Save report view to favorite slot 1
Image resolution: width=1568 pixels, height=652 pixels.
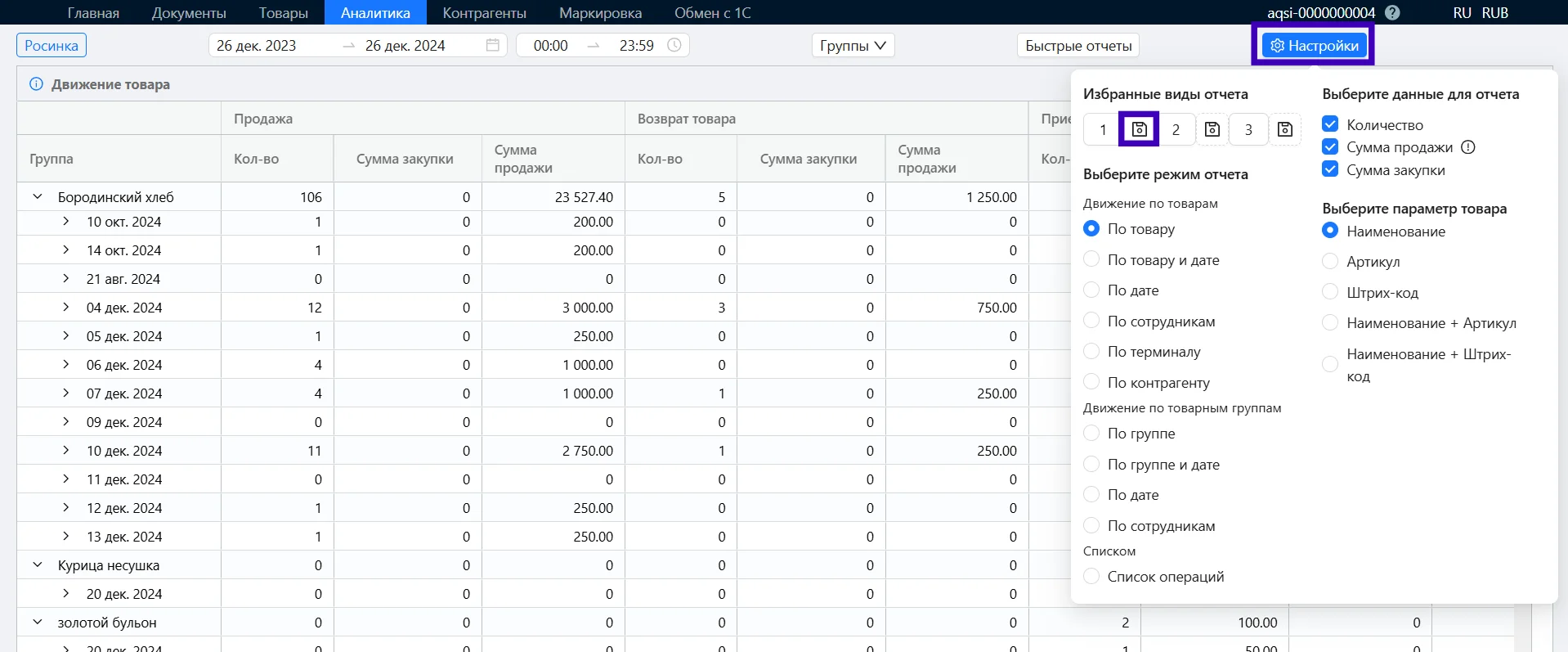(1139, 129)
